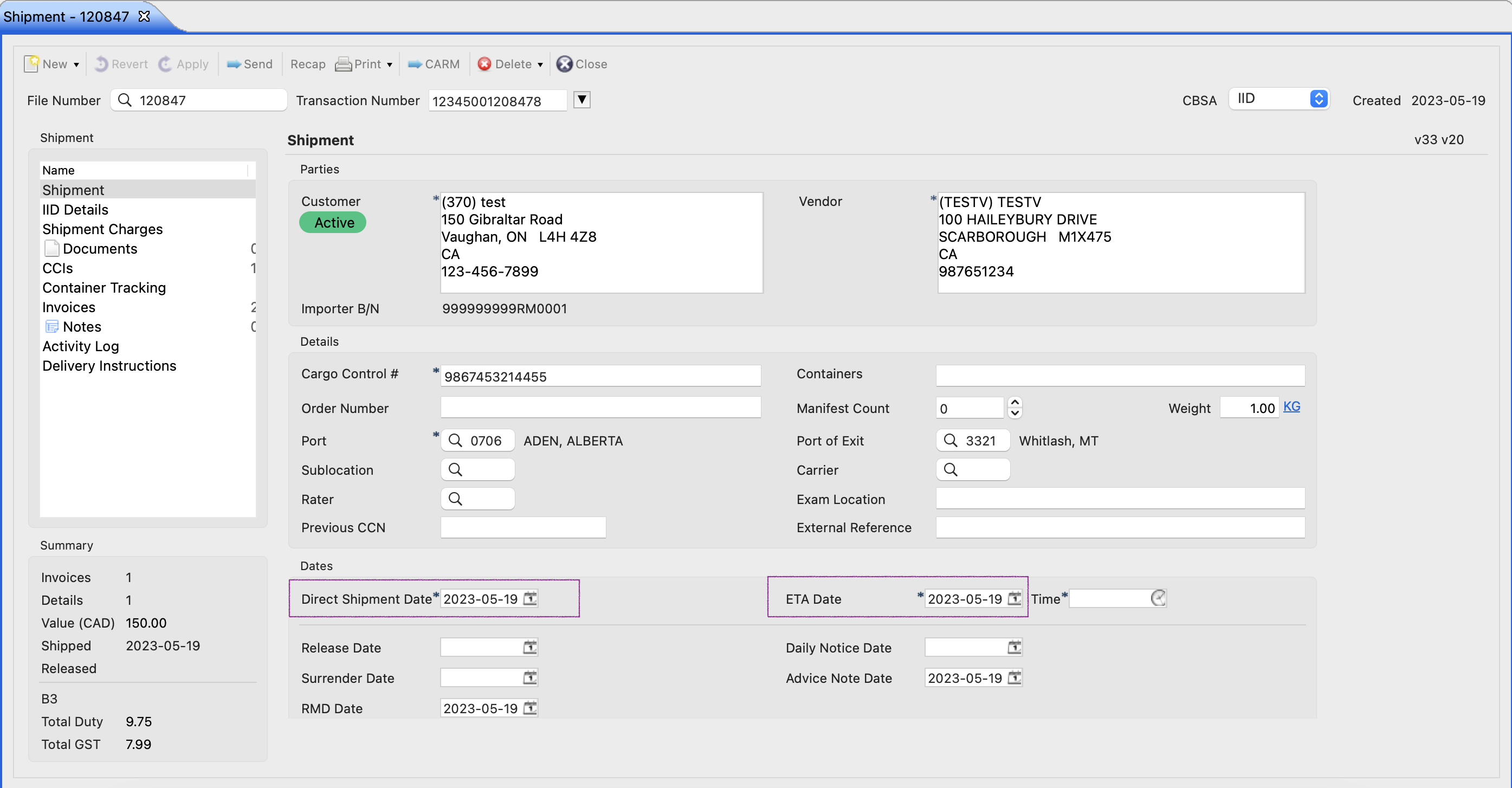The height and width of the screenshot is (788, 1512).
Task: Open IID Details section
Action: 147,210
